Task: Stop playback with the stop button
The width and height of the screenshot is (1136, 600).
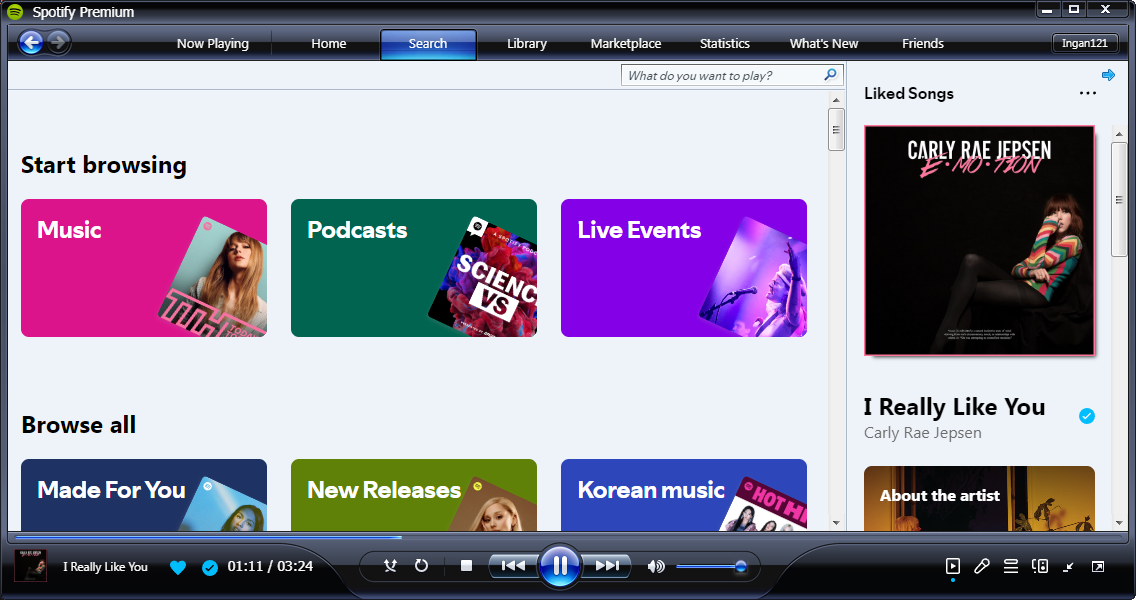Action: 467,565
